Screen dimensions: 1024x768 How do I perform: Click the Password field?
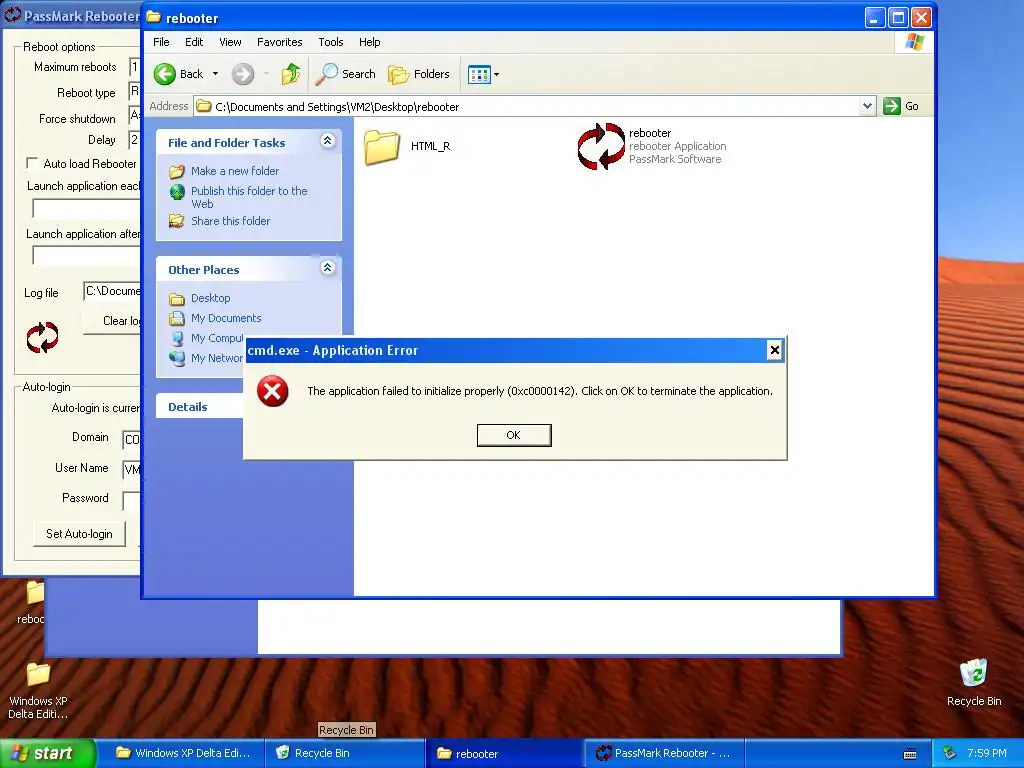132,500
